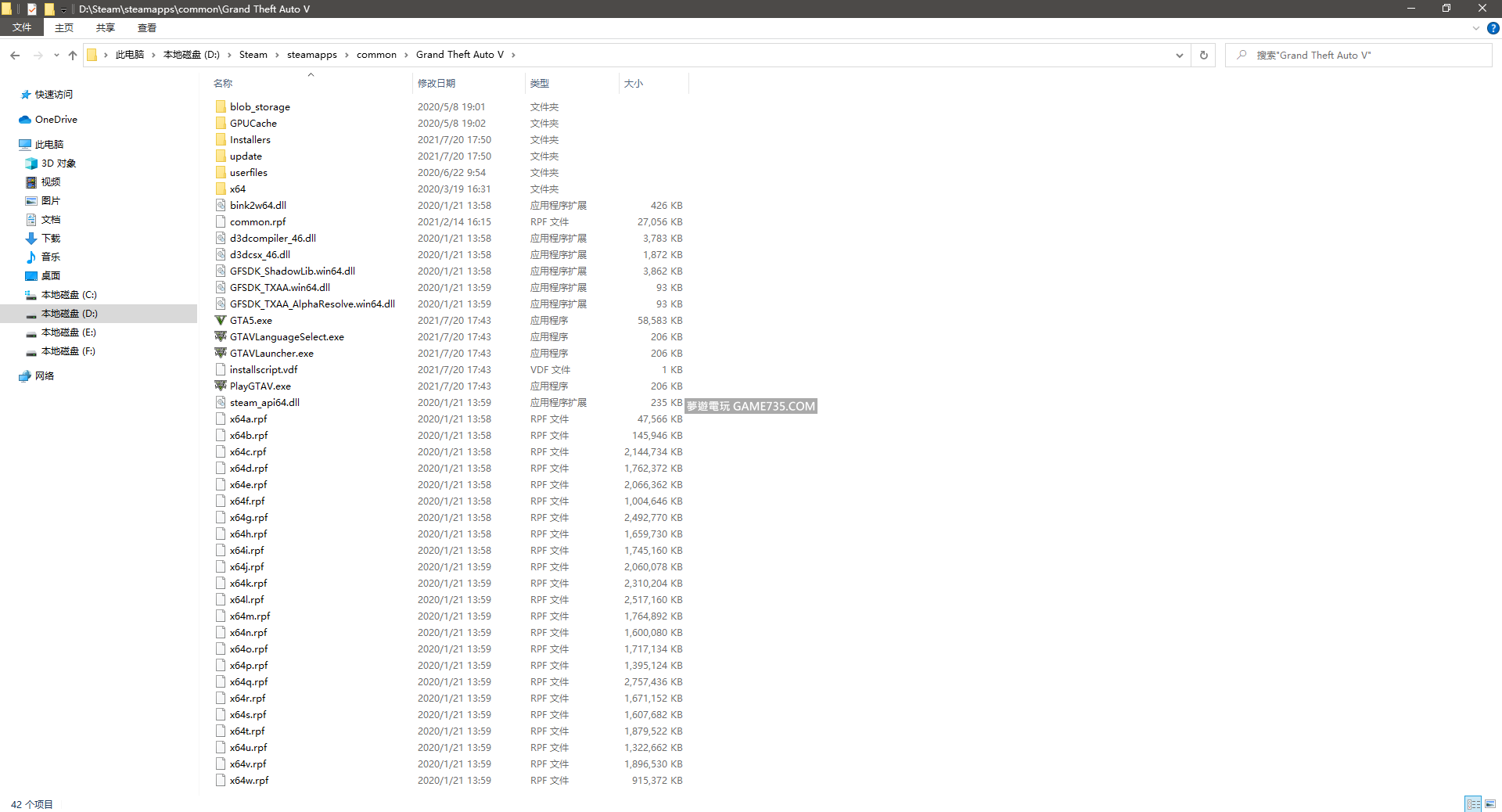Open the recent locations dropdown arrow
Viewport: 1502px width, 812px height.
pos(56,56)
